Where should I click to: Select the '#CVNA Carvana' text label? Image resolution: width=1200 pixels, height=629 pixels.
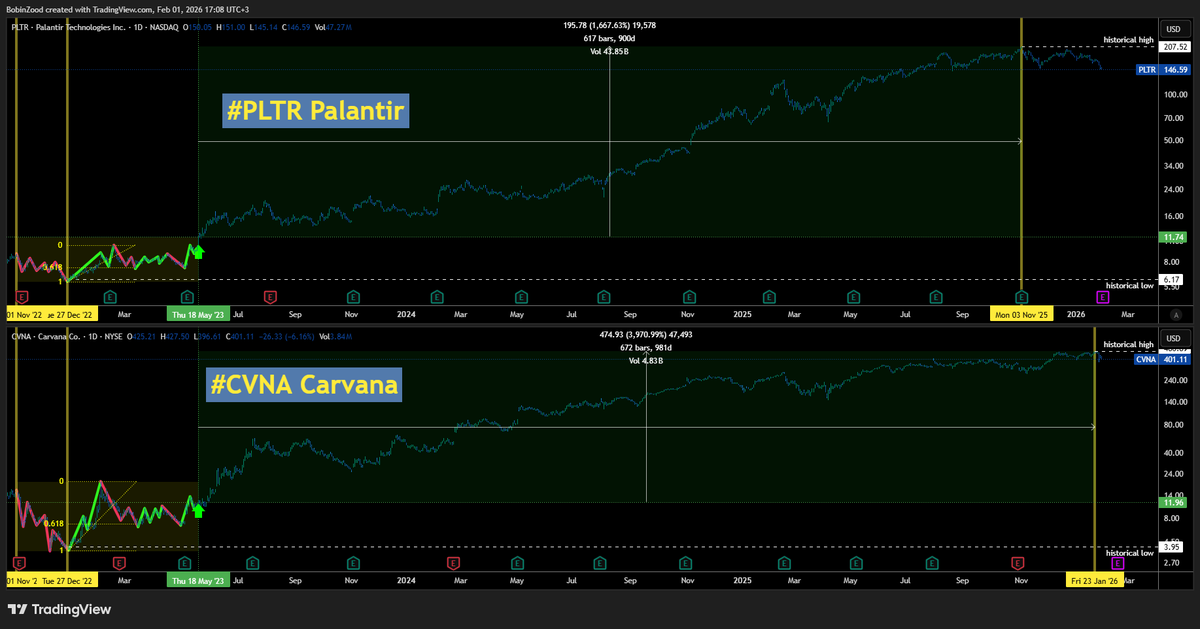[304, 383]
